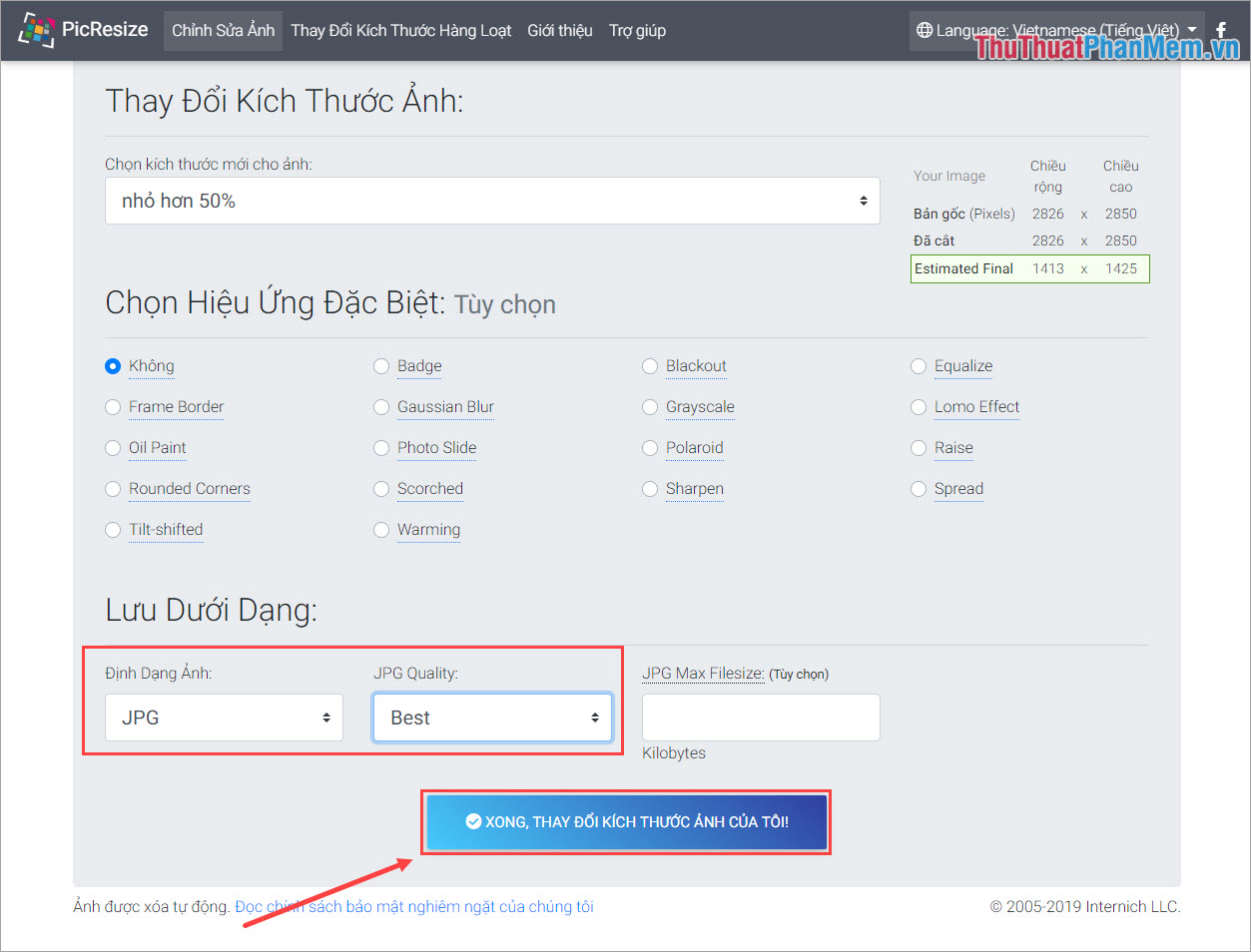The height and width of the screenshot is (952, 1251).
Task: Open the Định Dạng Ảnh format dropdown
Action: tap(224, 716)
